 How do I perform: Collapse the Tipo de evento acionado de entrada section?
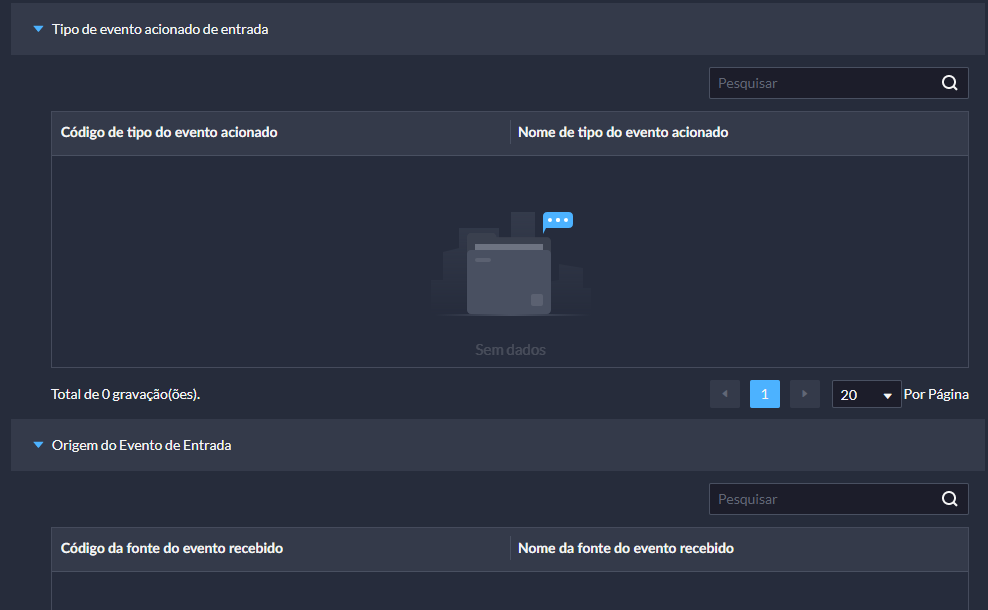38,29
